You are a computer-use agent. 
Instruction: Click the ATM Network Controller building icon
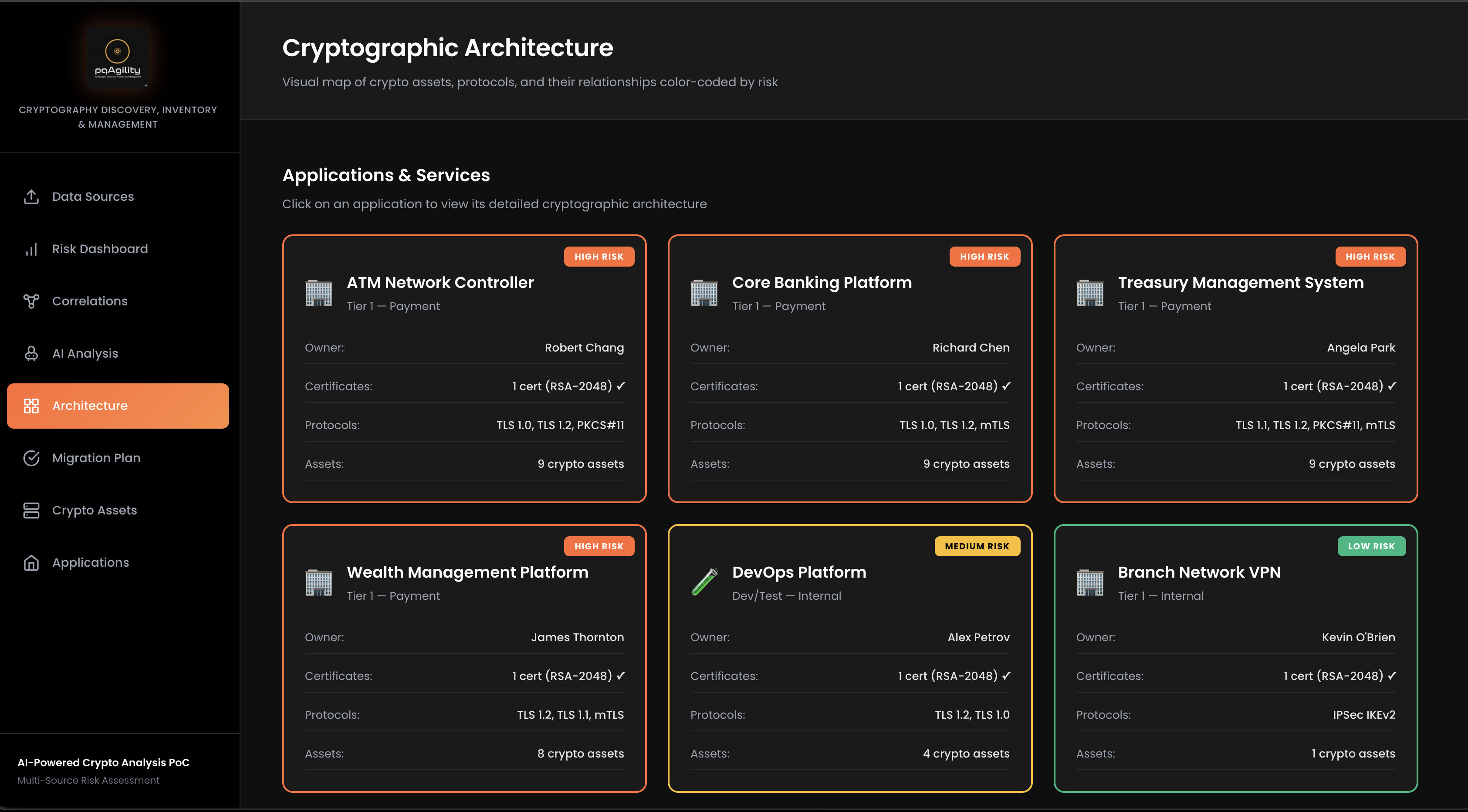coord(318,293)
